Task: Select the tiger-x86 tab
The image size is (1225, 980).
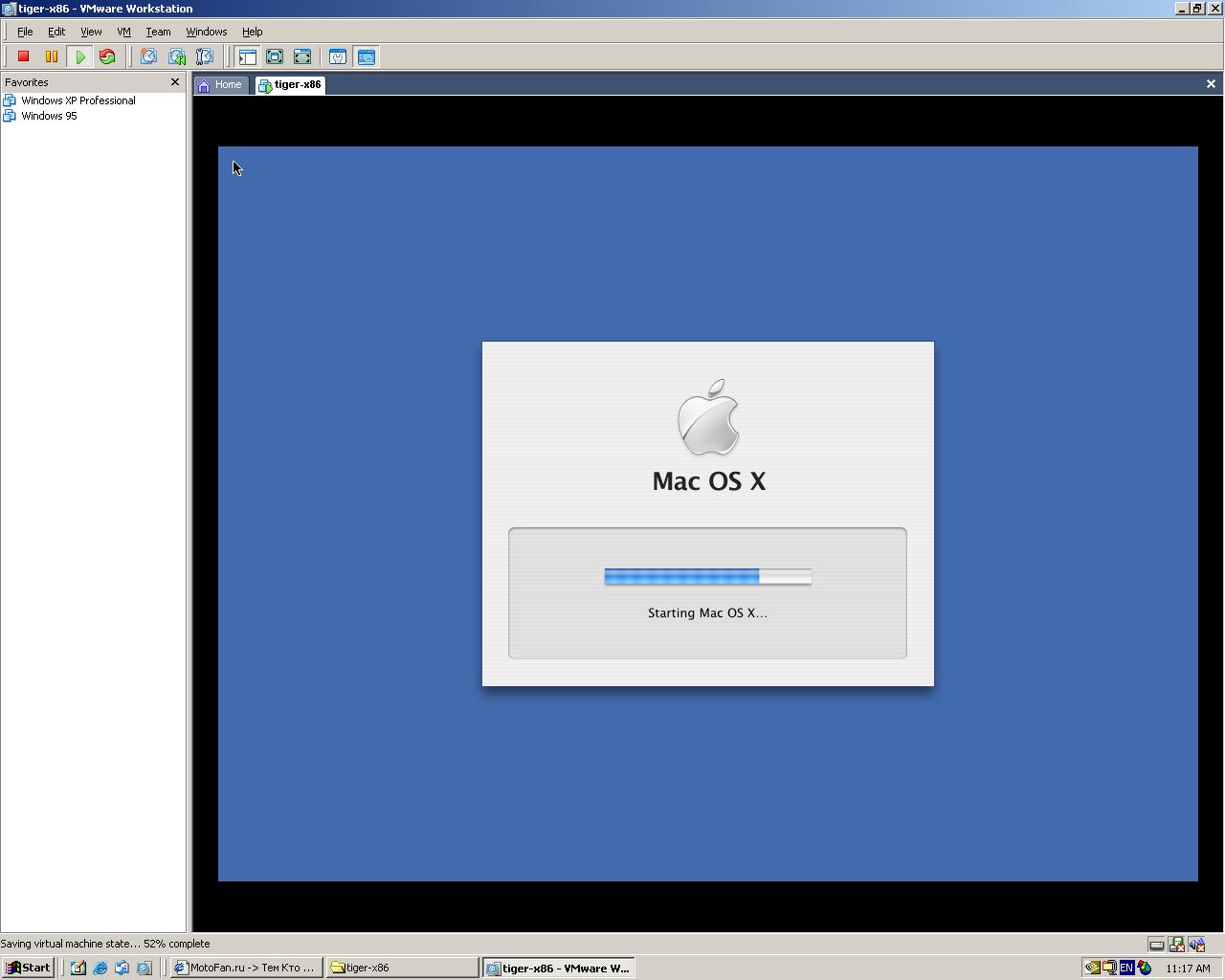Action: 290,85
